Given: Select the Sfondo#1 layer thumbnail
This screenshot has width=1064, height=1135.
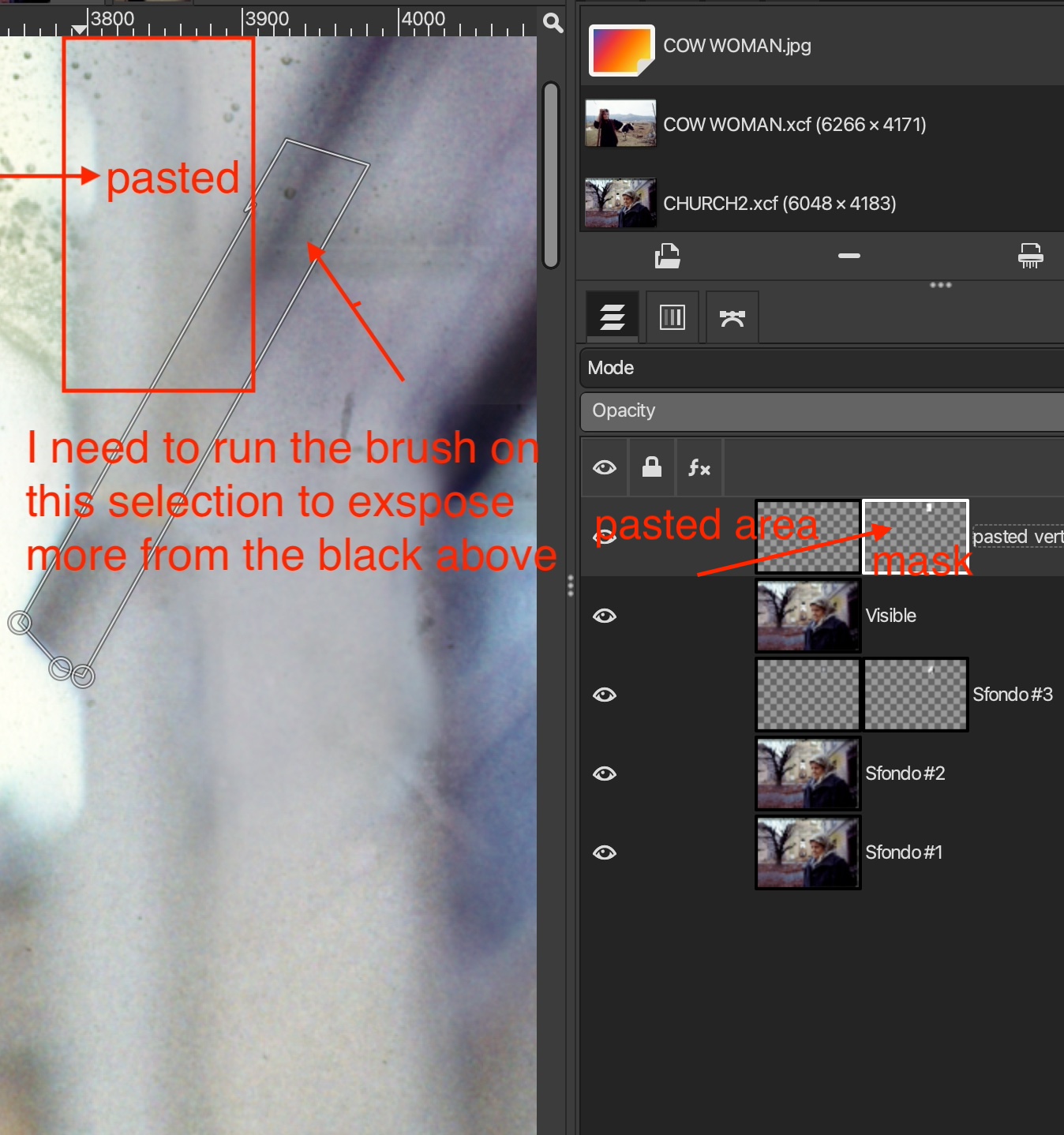Looking at the screenshot, I should tap(807, 852).
